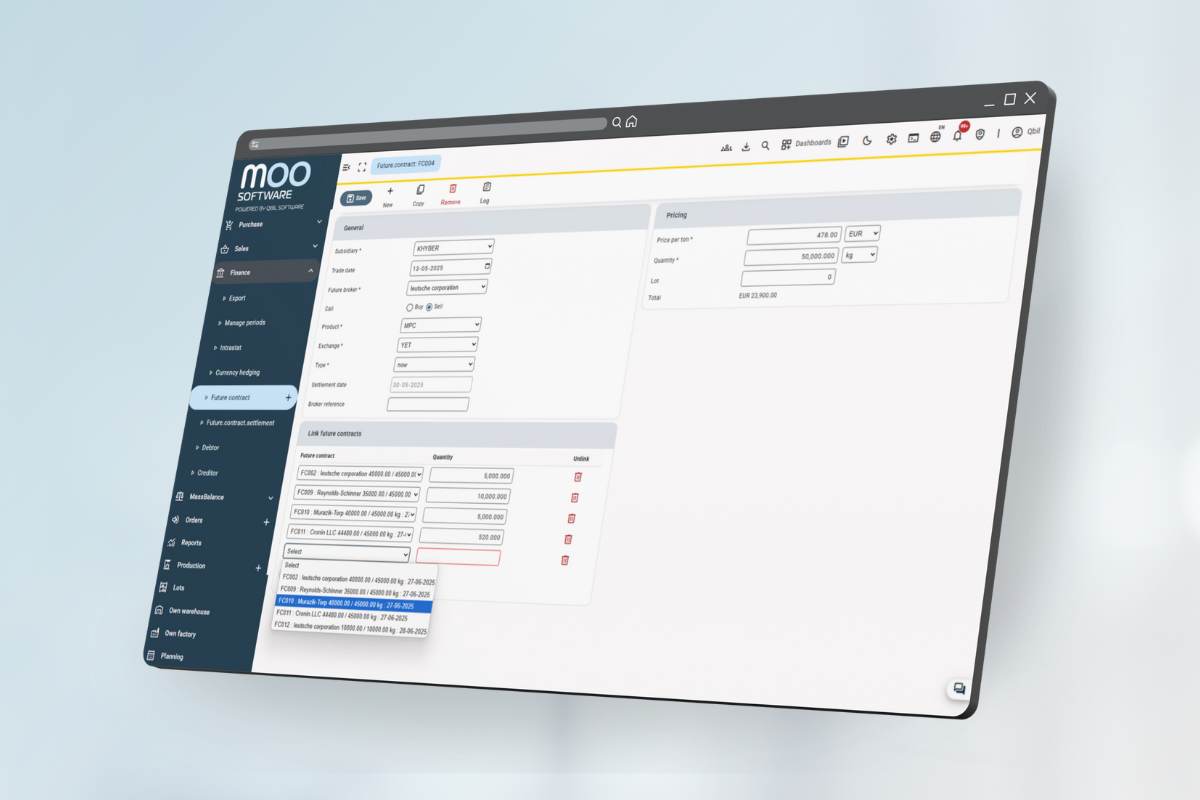Click the Price per ton field
This screenshot has width=1200, height=800.
coord(794,236)
